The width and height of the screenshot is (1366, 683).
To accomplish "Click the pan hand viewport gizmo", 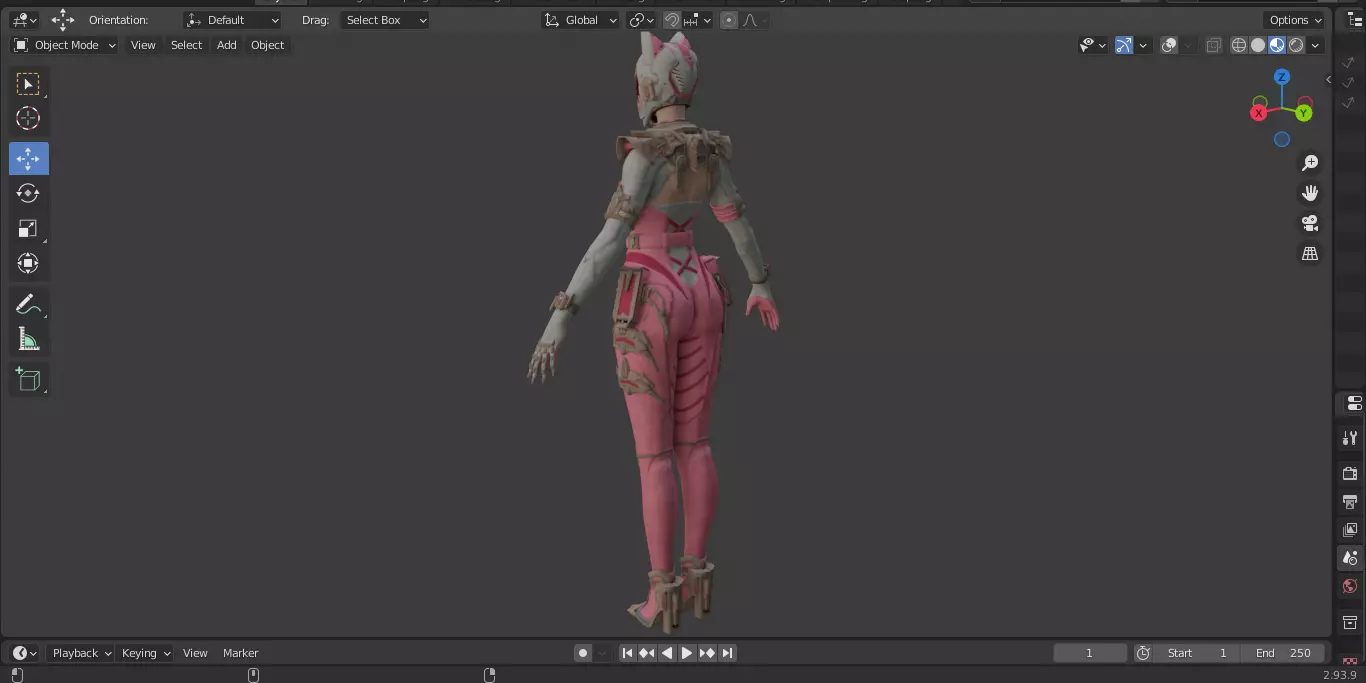I will [1309, 193].
